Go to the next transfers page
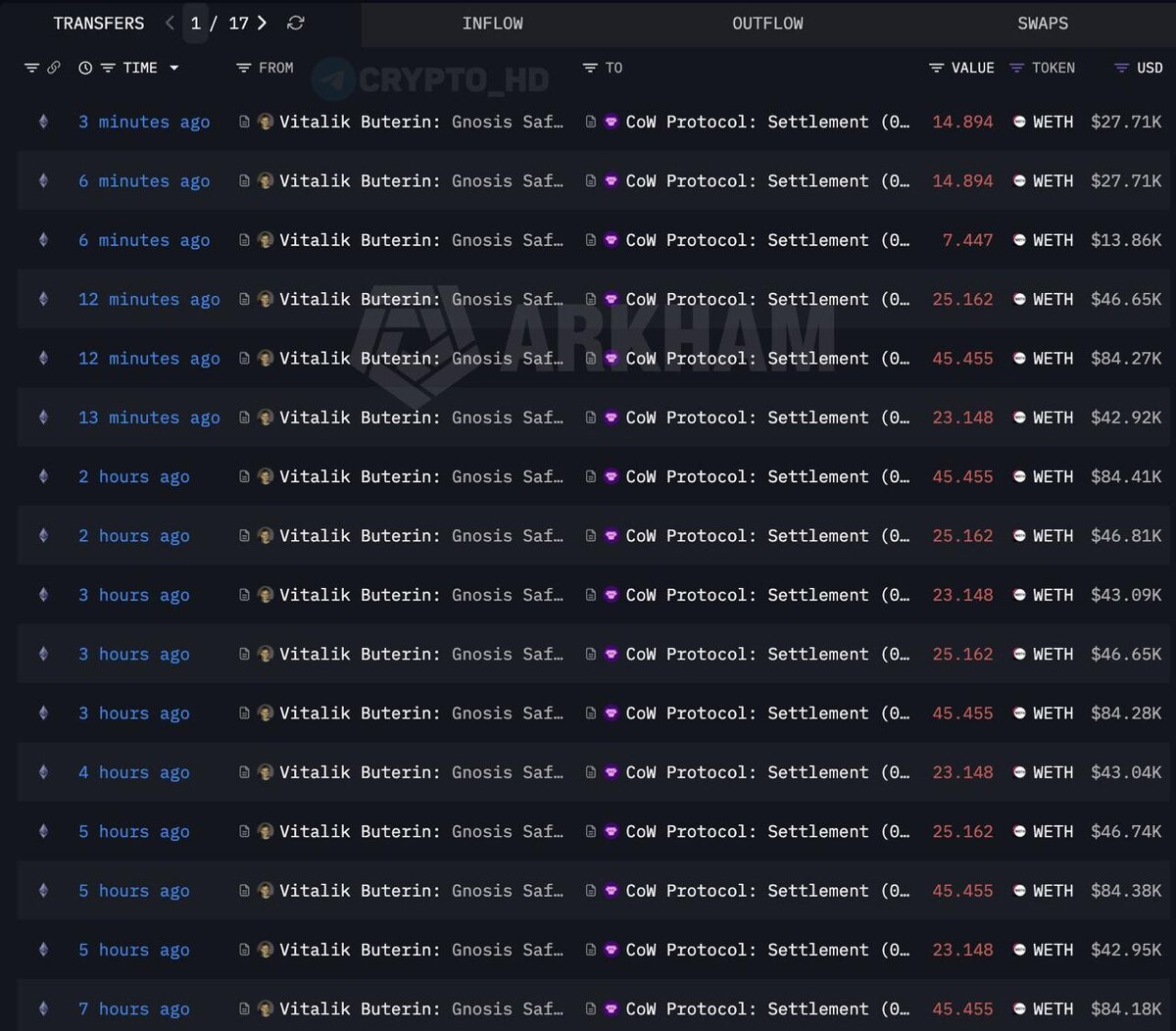 (x=262, y=23)
